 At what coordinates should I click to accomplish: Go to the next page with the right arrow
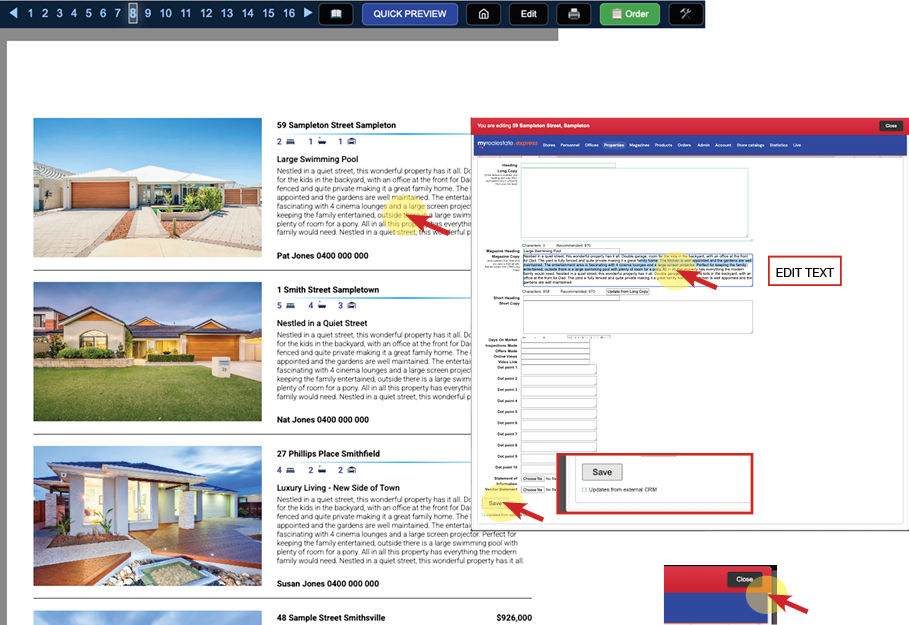point(308,13)
